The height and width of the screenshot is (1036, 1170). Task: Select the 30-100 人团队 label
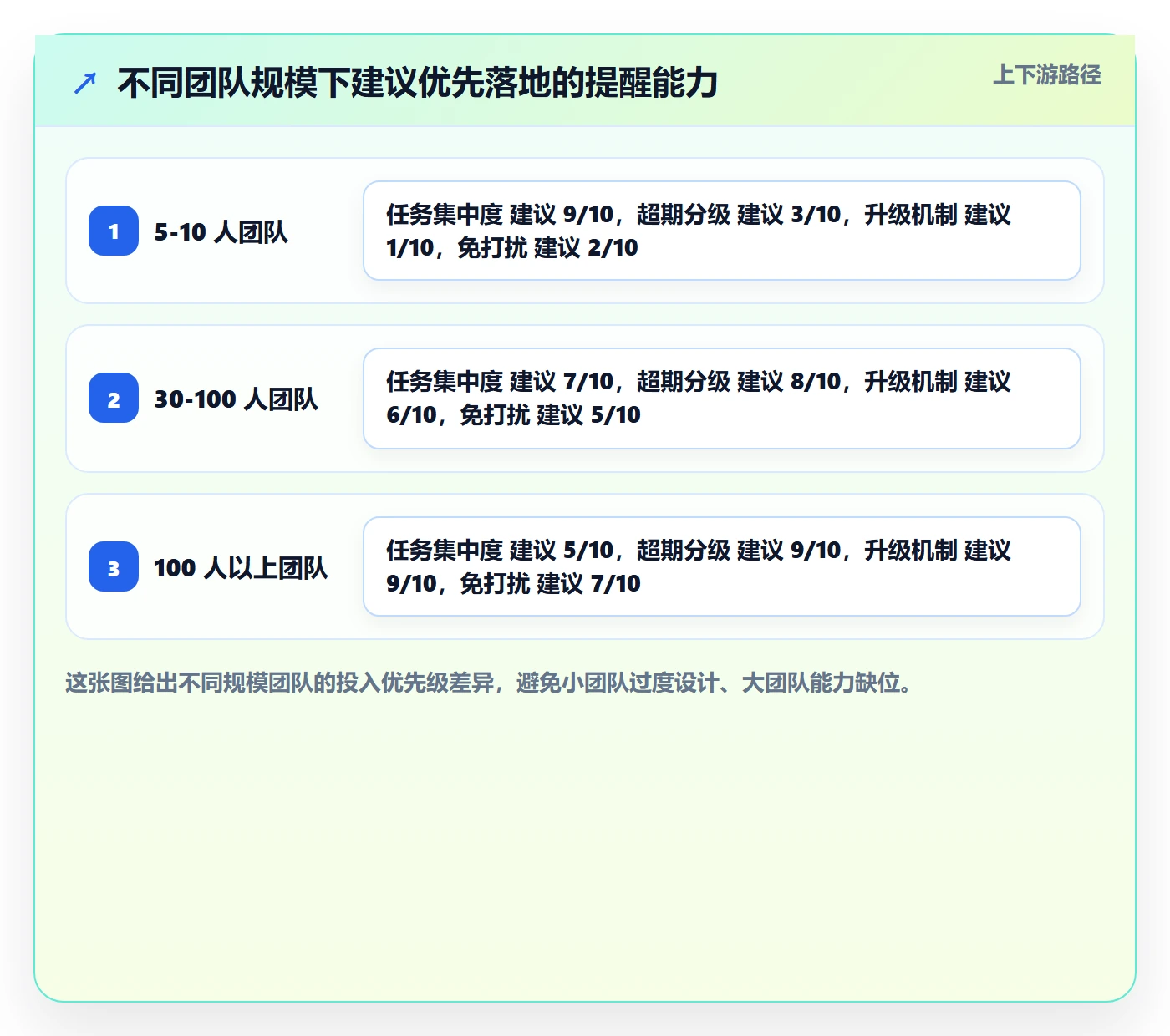[236, 399]
